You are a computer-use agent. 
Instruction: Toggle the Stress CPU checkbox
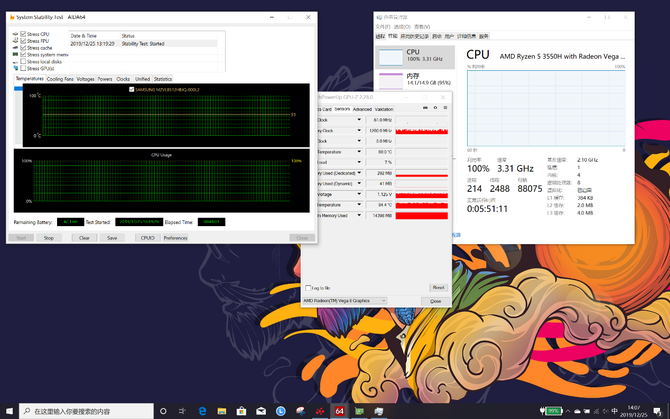click(23, 34)
